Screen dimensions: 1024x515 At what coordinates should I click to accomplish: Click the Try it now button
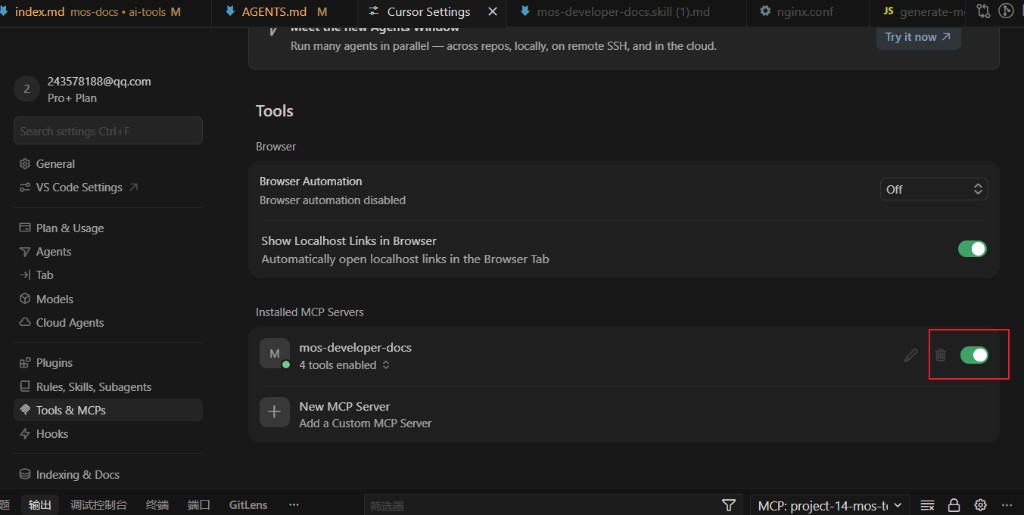click(x=918, y=37)
